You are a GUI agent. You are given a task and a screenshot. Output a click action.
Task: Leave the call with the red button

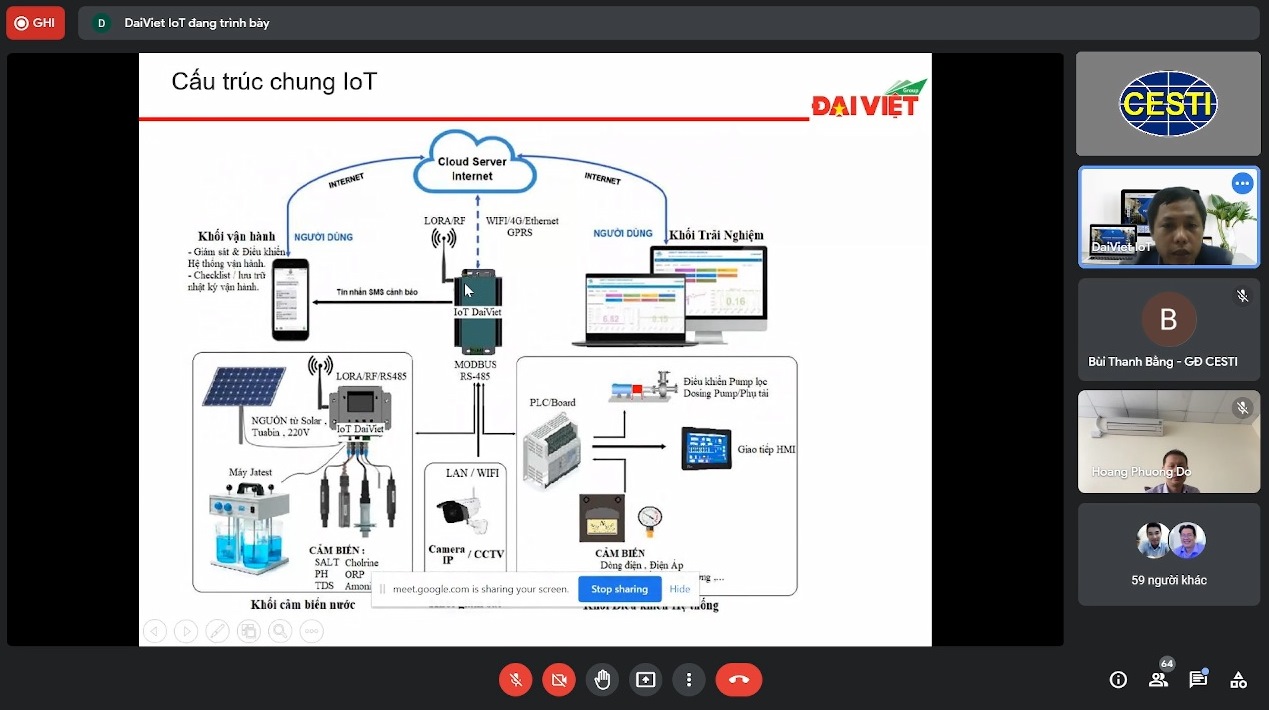point(739,680)
